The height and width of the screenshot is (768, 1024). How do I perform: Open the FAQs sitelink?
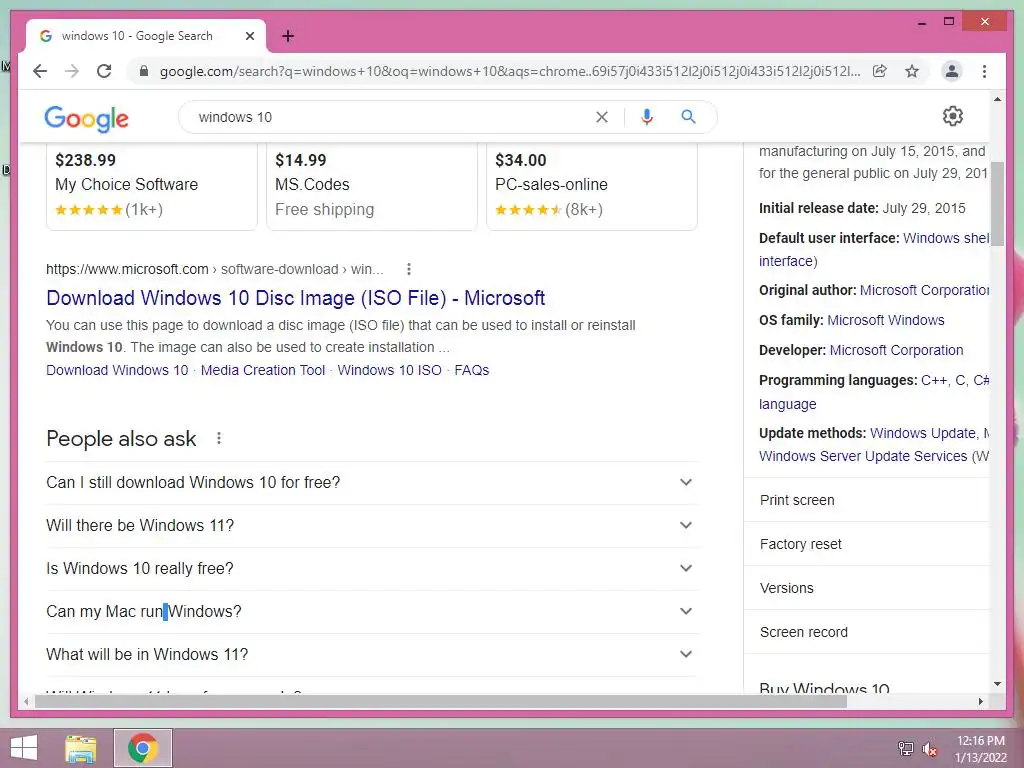(x=472, y=370)
